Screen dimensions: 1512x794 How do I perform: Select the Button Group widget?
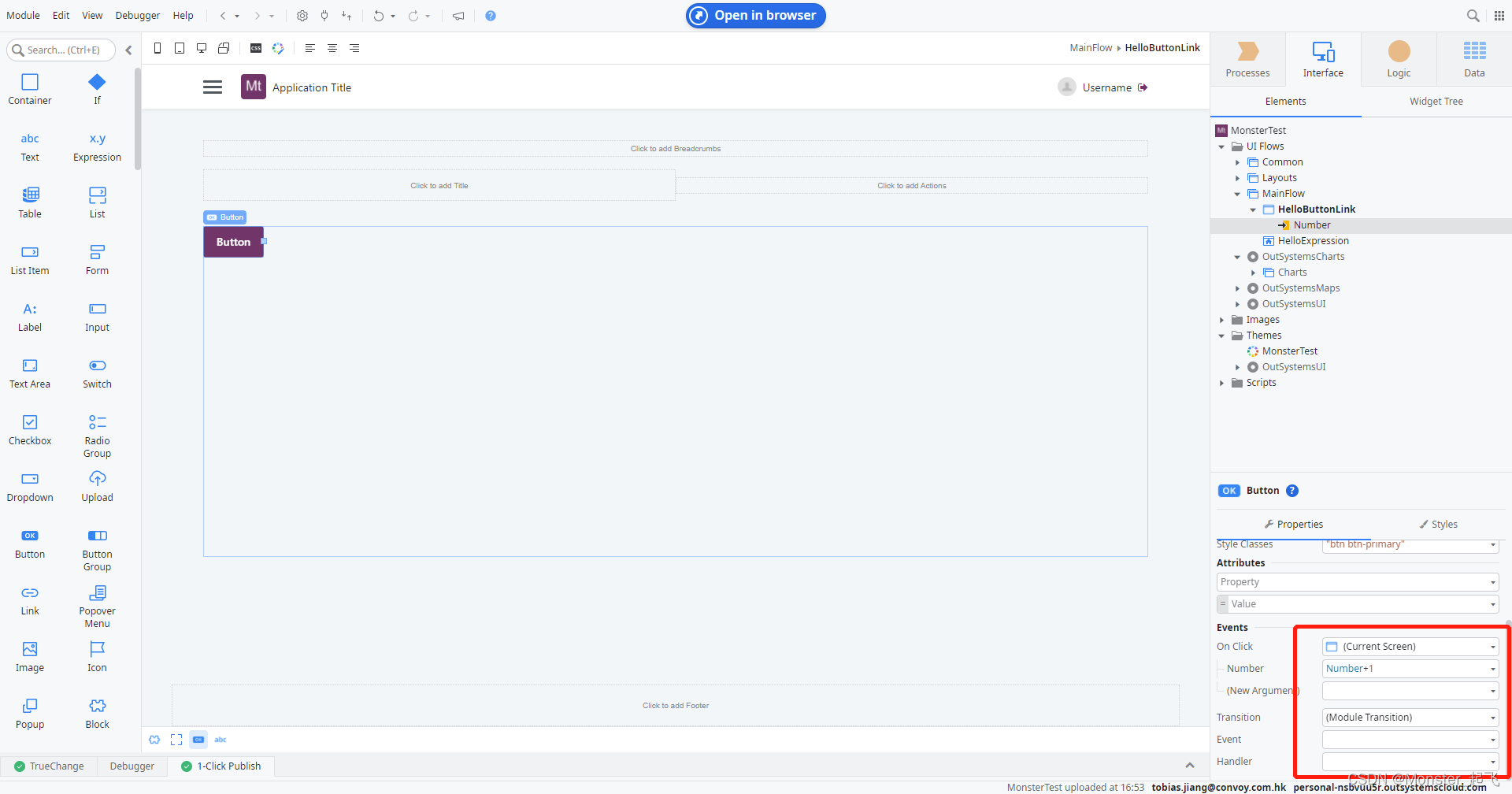97,549
